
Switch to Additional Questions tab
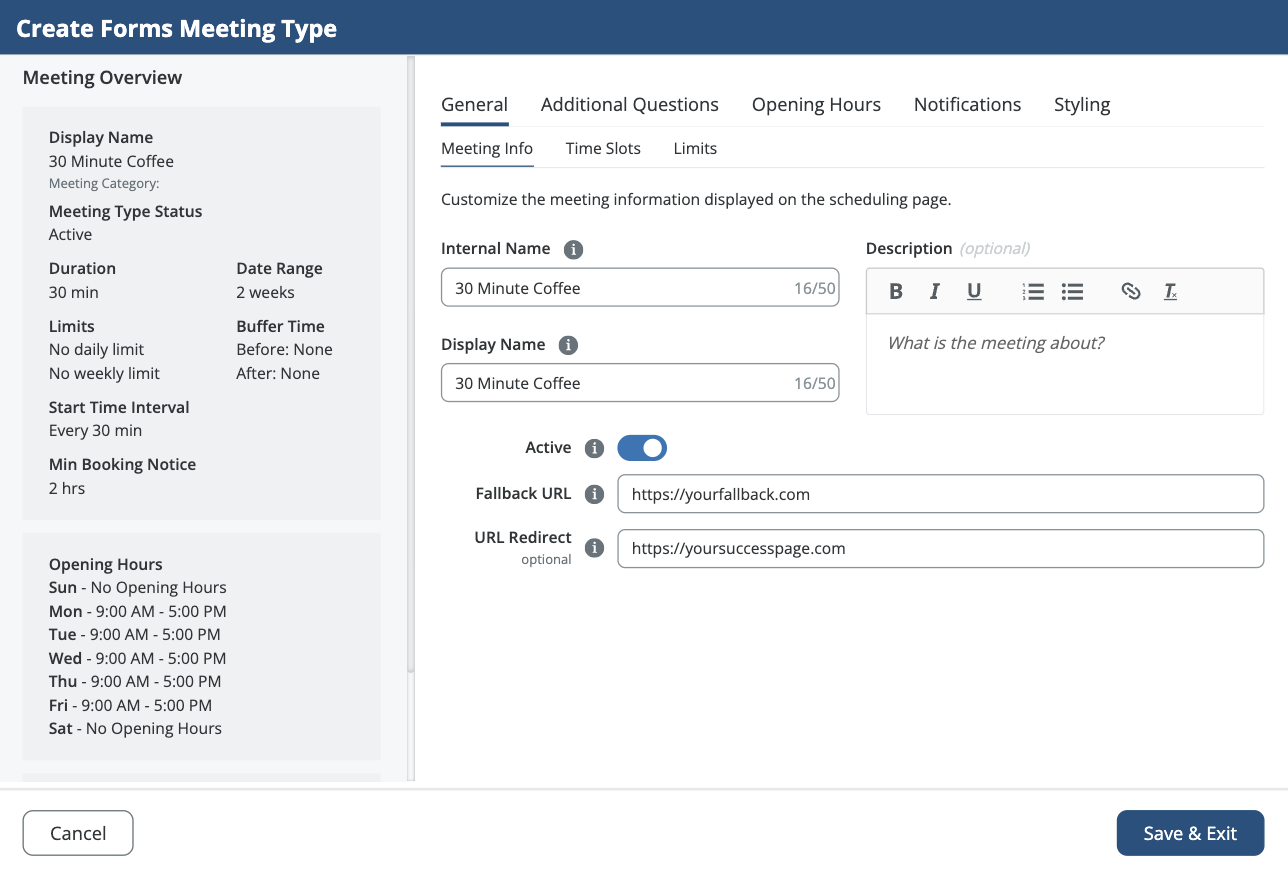[x=629, y=105]
